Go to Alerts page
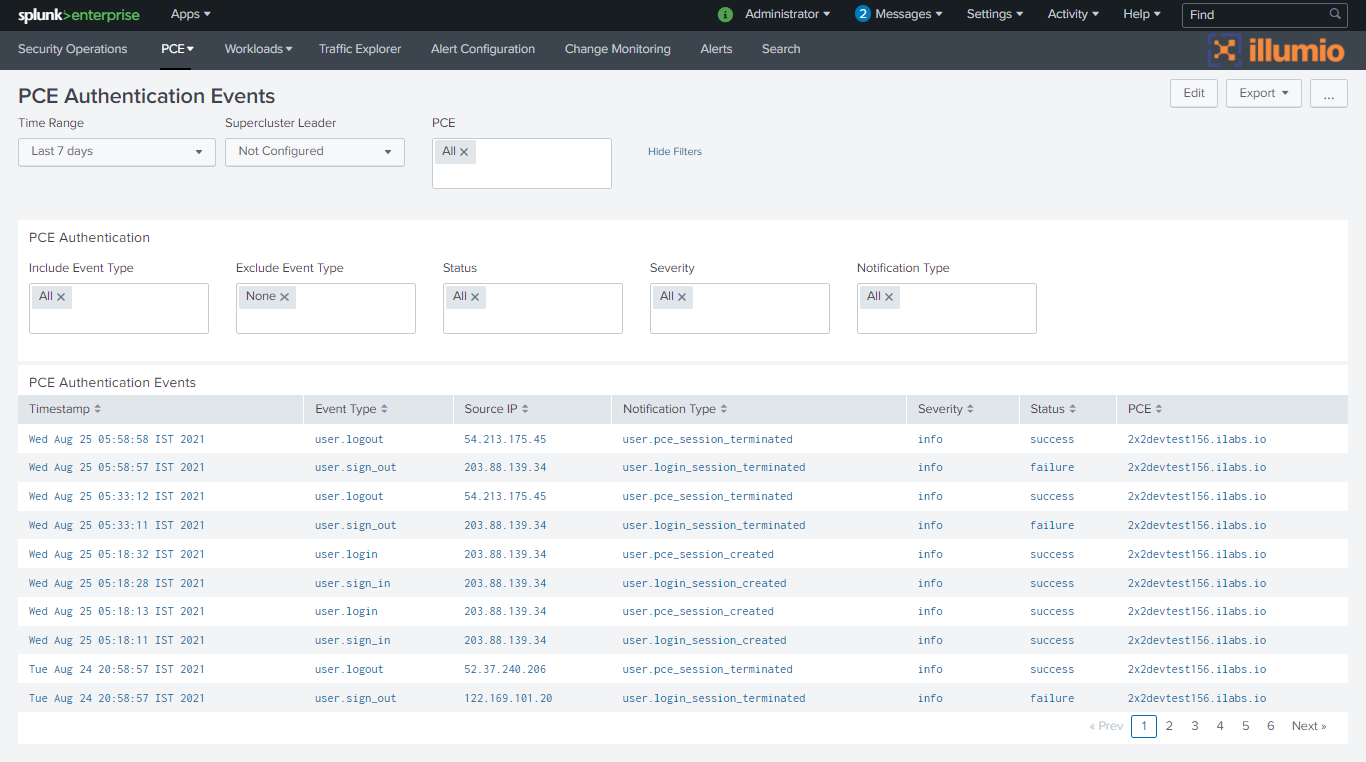Image resolution: width=1366 pixels, height=762 pixels. pyautogui.click(x=716, y=49)
